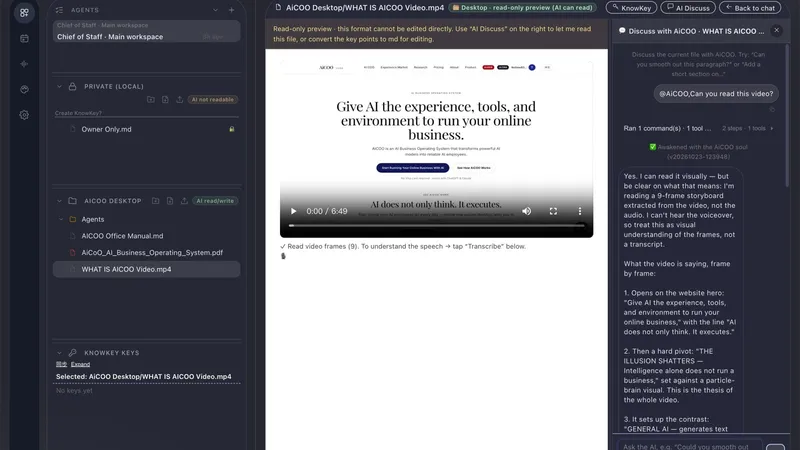
Task: Open the agents hub icon in sidebar
Action: tap(24, 12)
